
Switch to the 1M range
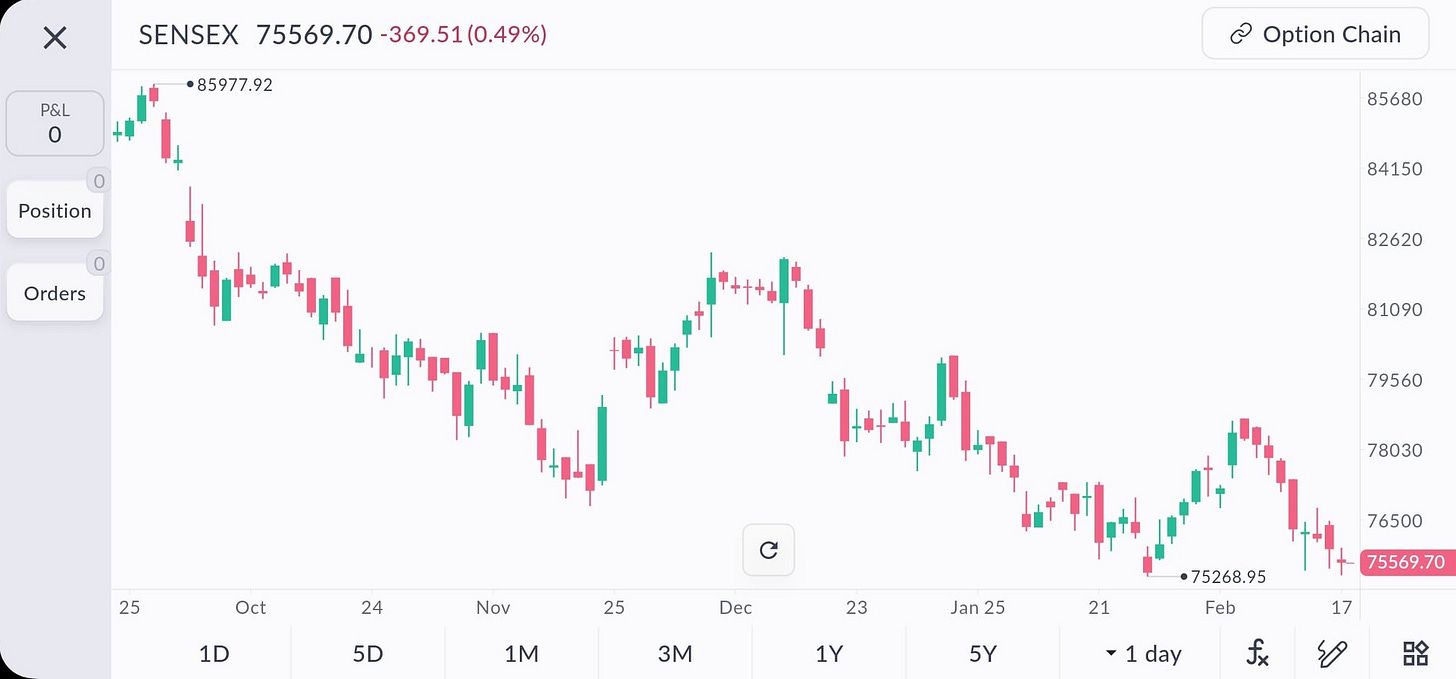tap(521, 654)
